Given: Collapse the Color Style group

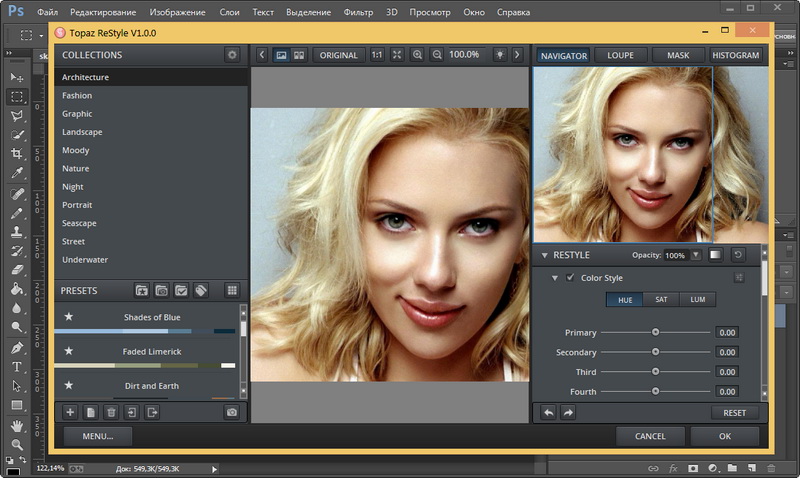Looking at the screenshot, I should (555, 277).
